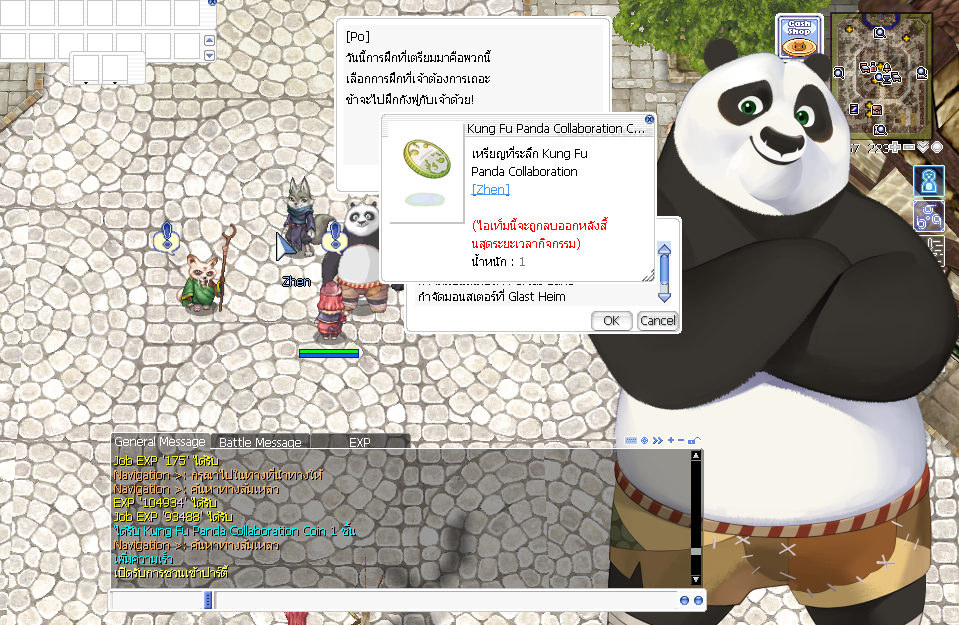The image size is (959, 625).
Task: Click the chat line "Job EXP '93488'"
Action: coord(173,517)
